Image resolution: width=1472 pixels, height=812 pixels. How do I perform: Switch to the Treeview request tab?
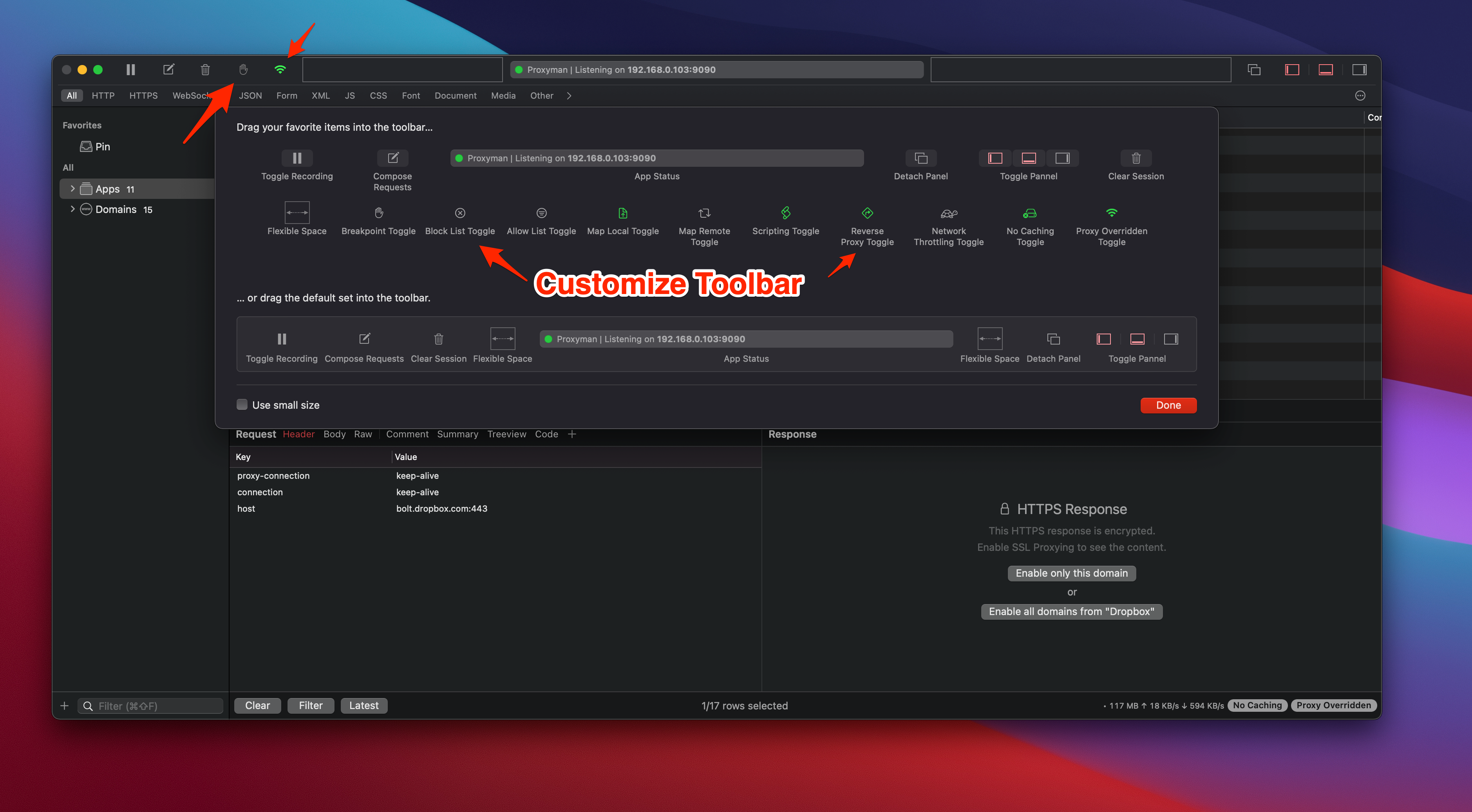pos(506,434)
